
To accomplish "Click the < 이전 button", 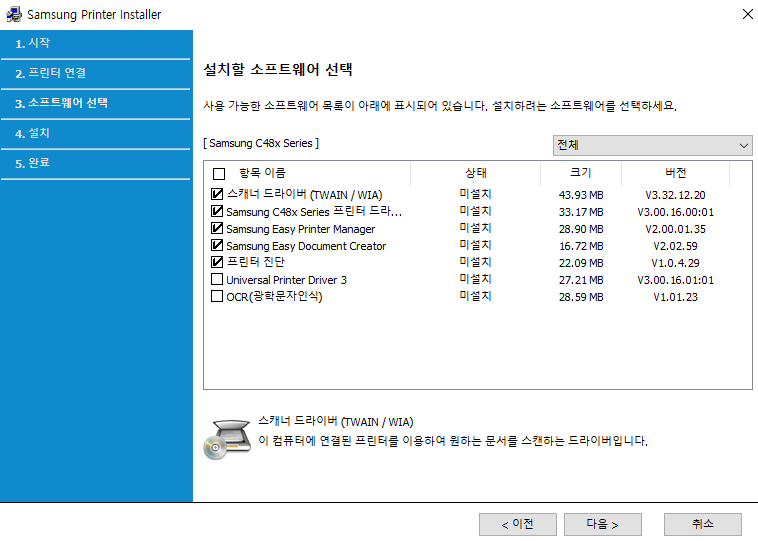I will (x=518, y=525).
